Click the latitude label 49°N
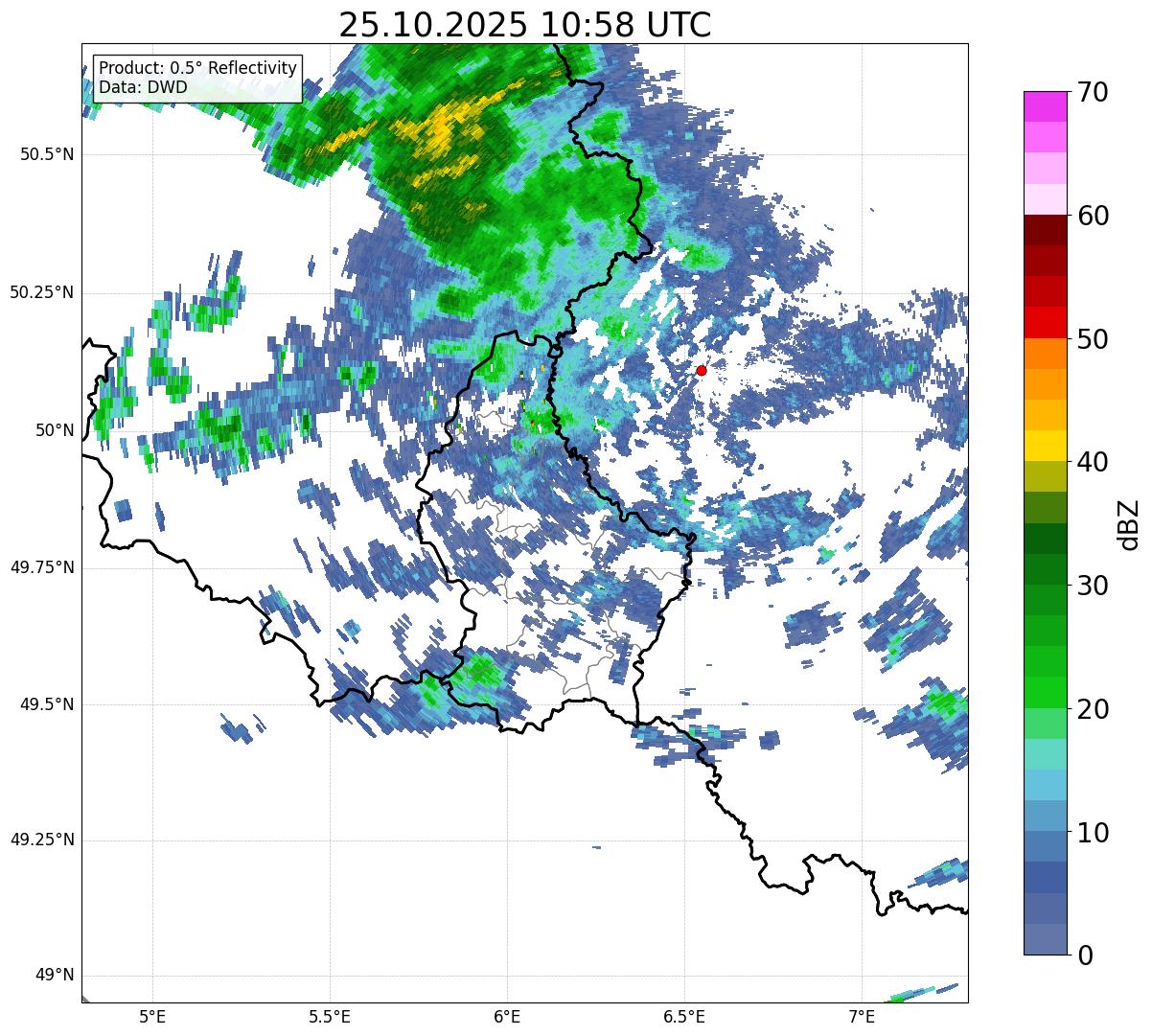This screenshot has height=1036, width=1152. pos(55,976)
